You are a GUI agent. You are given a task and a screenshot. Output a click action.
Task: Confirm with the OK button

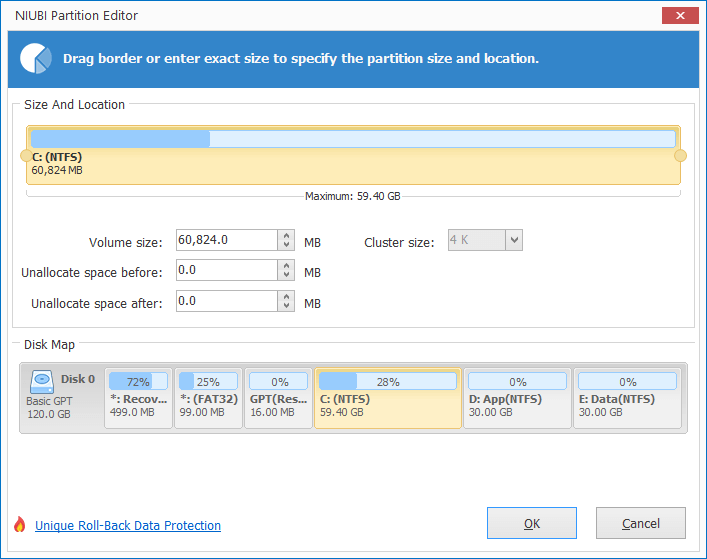532,523
